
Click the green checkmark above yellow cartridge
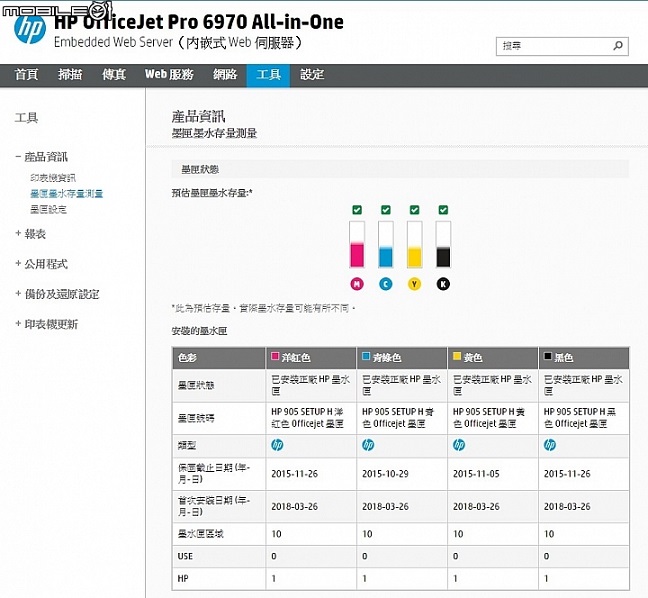(415, 210)
